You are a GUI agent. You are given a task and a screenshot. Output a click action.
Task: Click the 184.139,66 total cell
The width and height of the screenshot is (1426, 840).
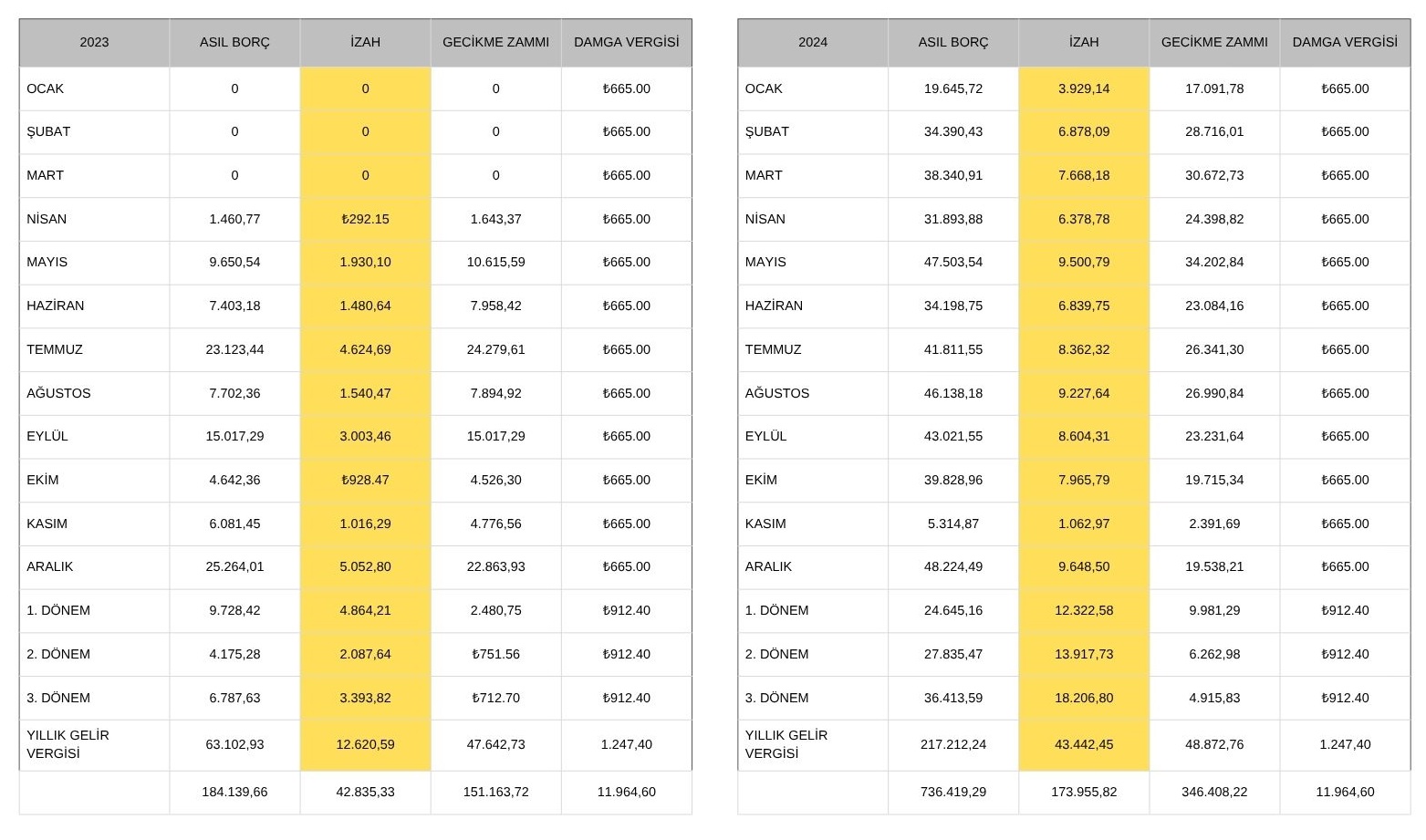click(x=234, y=792)
